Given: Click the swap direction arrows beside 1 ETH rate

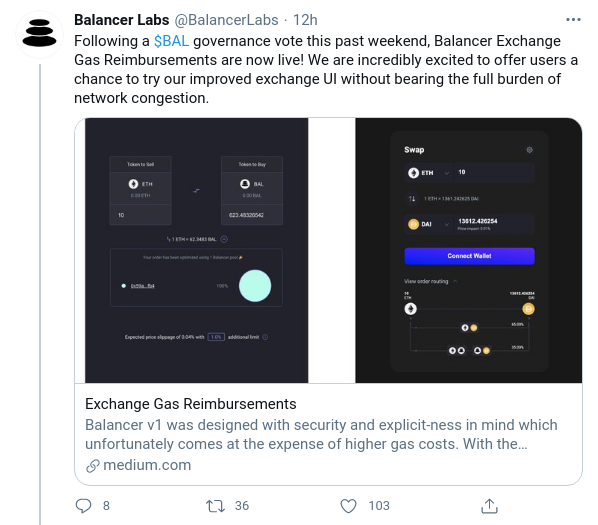Looking at the screenshot, I should 412,198.
